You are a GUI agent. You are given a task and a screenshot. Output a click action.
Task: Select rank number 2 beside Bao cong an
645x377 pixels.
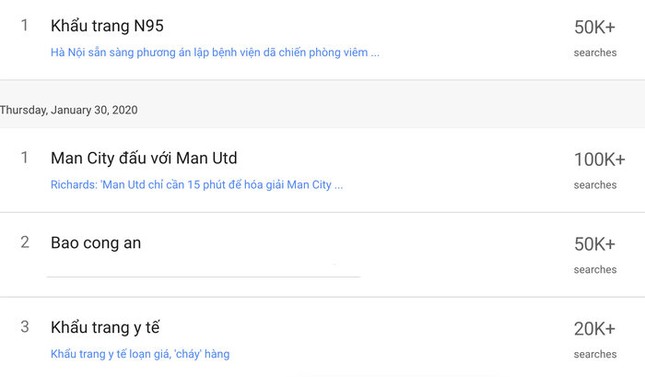pos(25,242)
